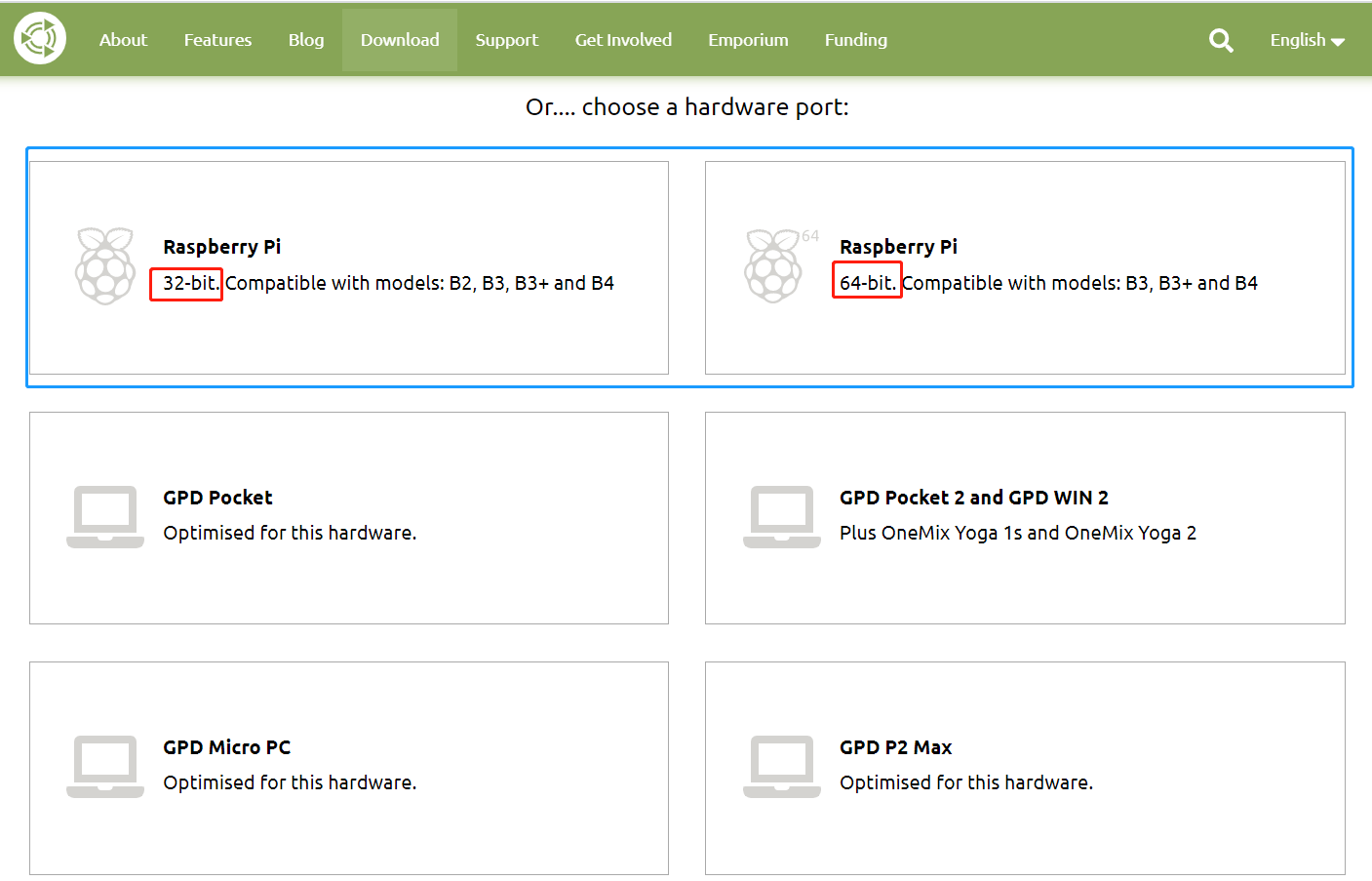Click the GPD Pocket 2 laptop icon
1372x881 pixels.
(782, 517)
